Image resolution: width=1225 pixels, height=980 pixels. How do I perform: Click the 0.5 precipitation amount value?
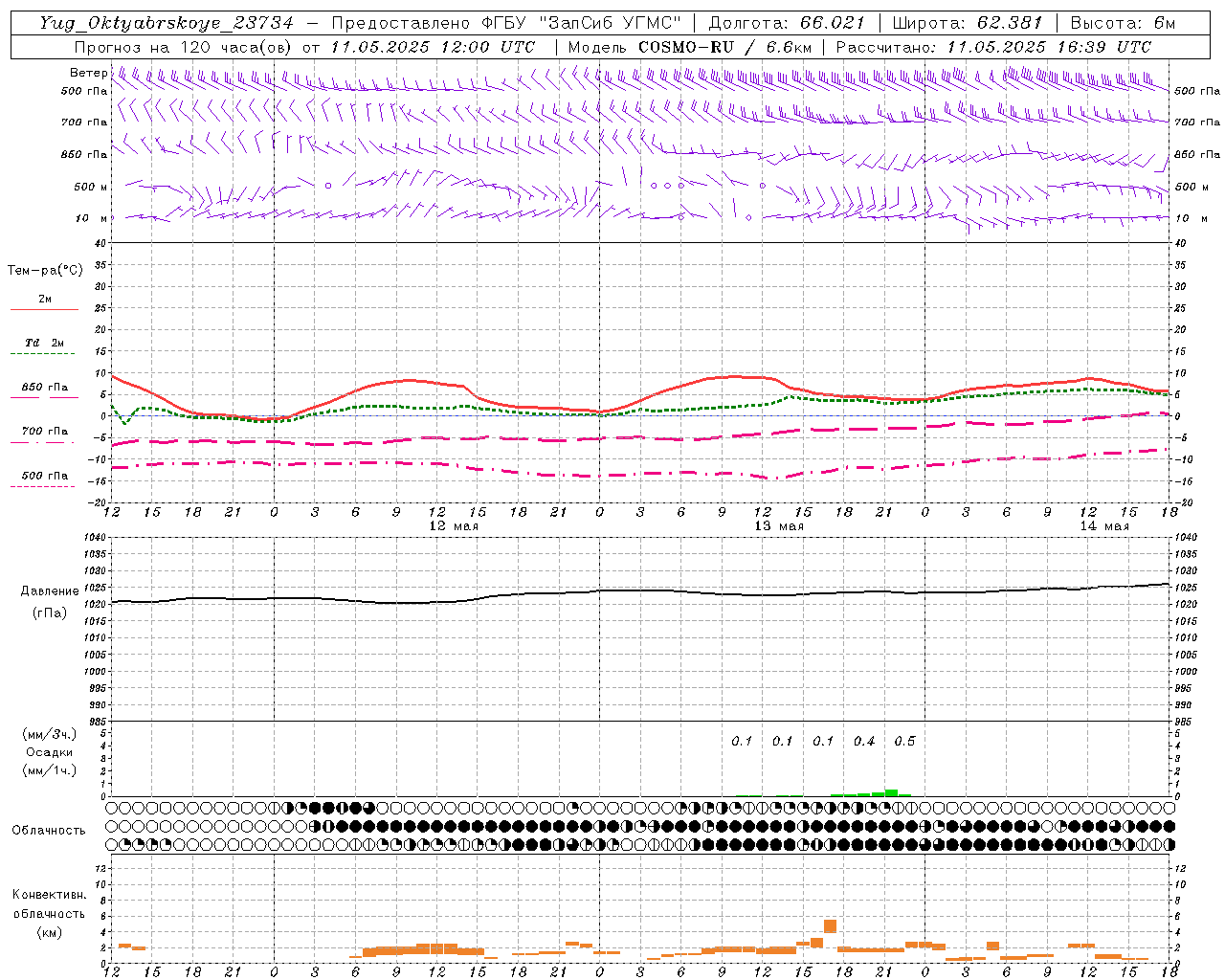(x=904, y=741)
